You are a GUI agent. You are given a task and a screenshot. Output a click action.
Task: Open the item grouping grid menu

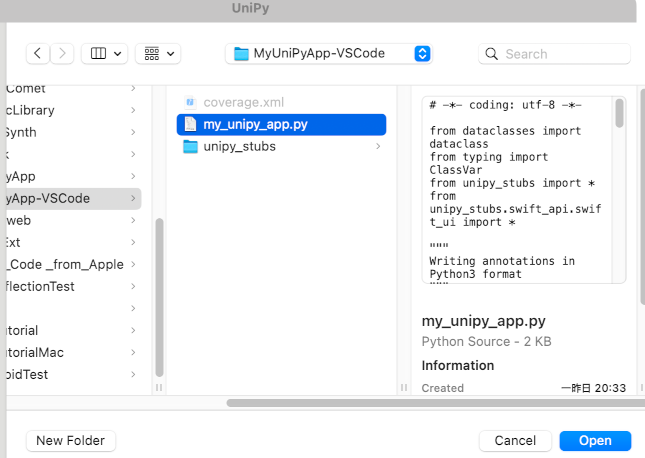coord(157,53)
